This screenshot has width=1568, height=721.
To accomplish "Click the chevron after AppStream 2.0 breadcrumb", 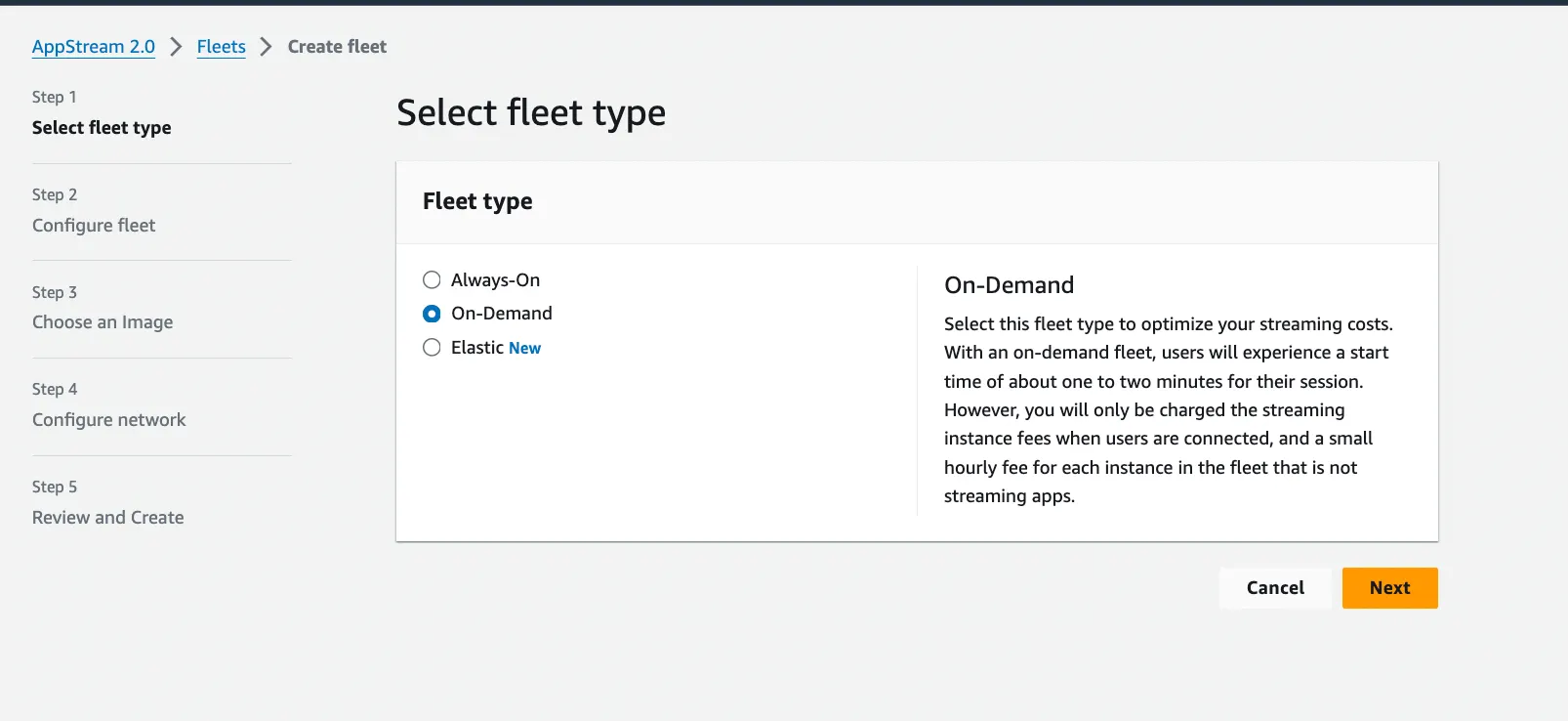I will coord(177,47).
